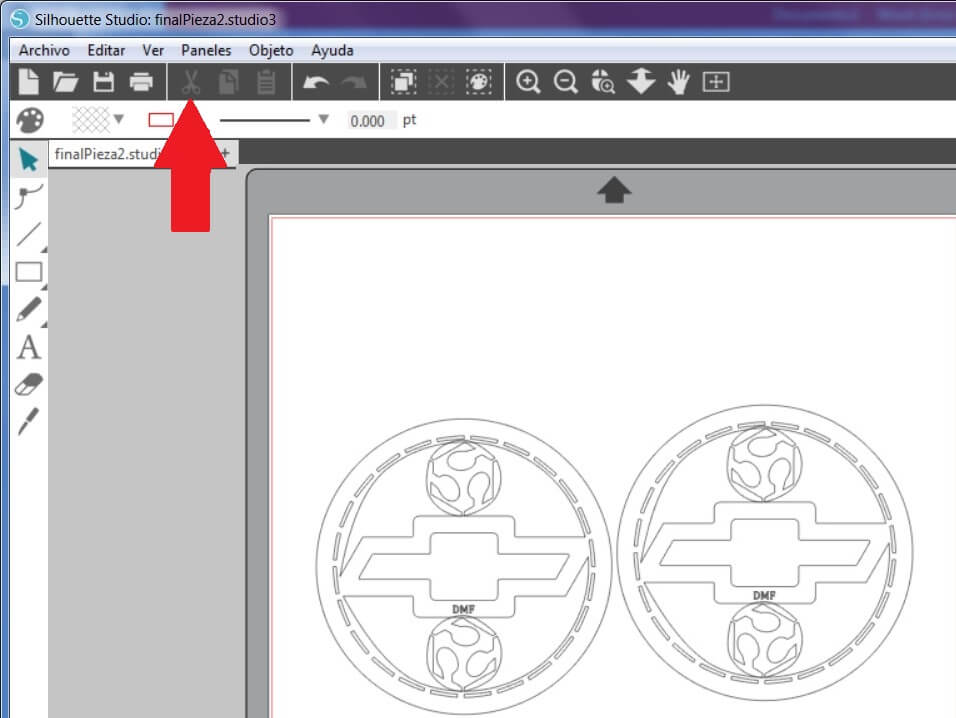Click the Print icon

tap(141, 82)
